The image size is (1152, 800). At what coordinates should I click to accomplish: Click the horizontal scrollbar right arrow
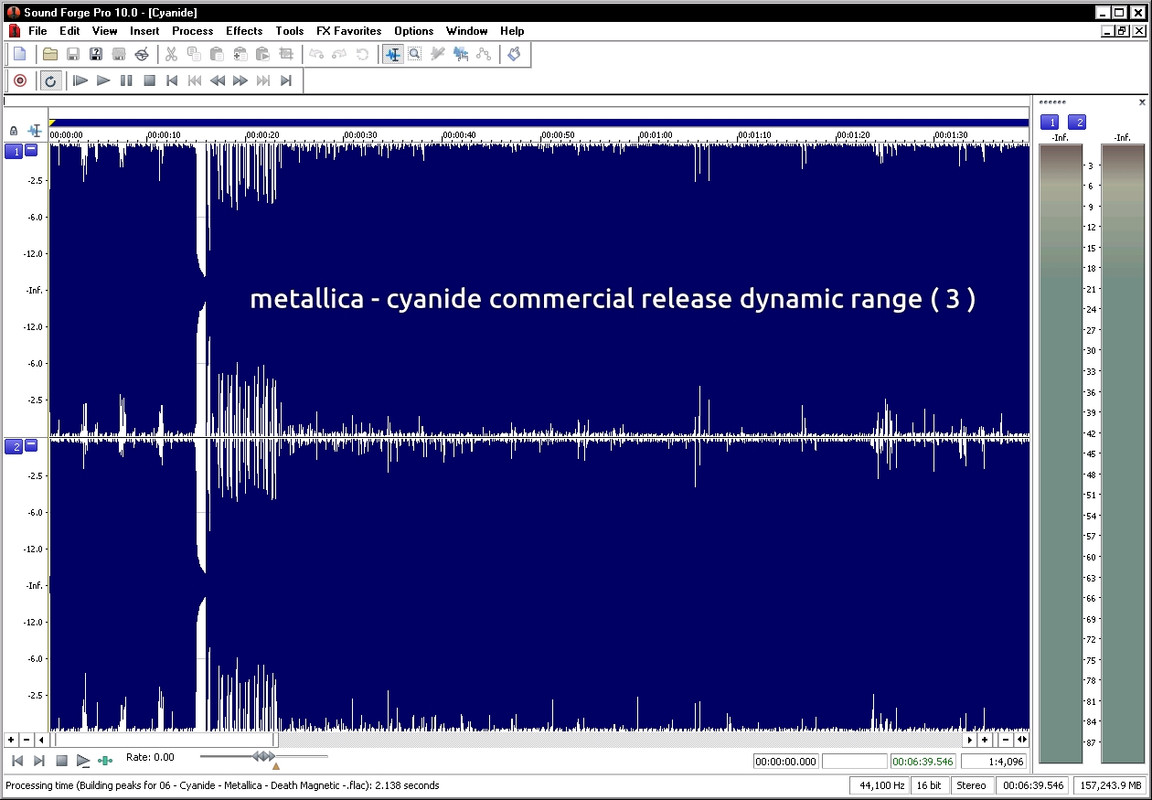[x=969, y=740]
